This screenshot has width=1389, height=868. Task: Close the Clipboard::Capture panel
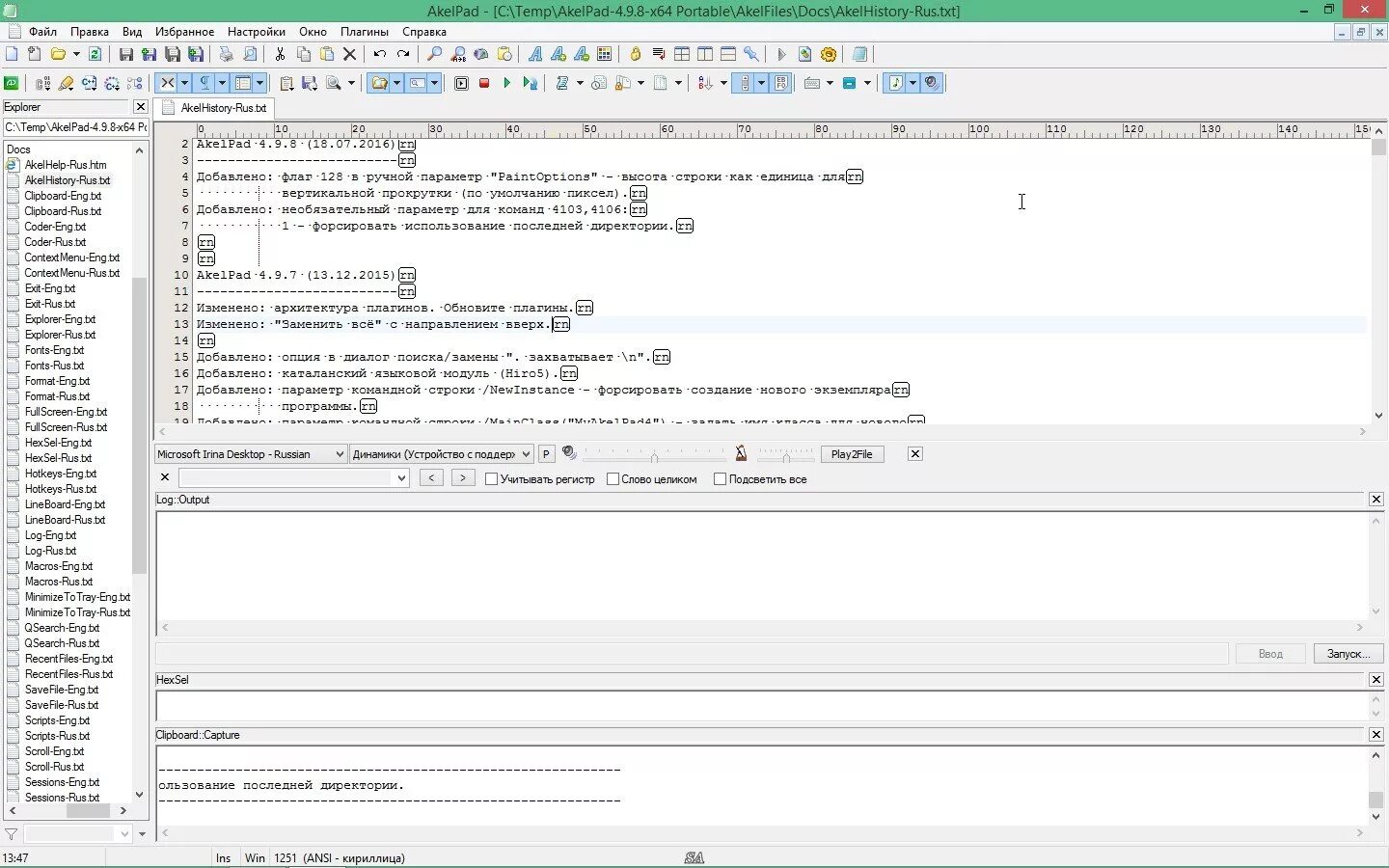tap(1376, 735)
